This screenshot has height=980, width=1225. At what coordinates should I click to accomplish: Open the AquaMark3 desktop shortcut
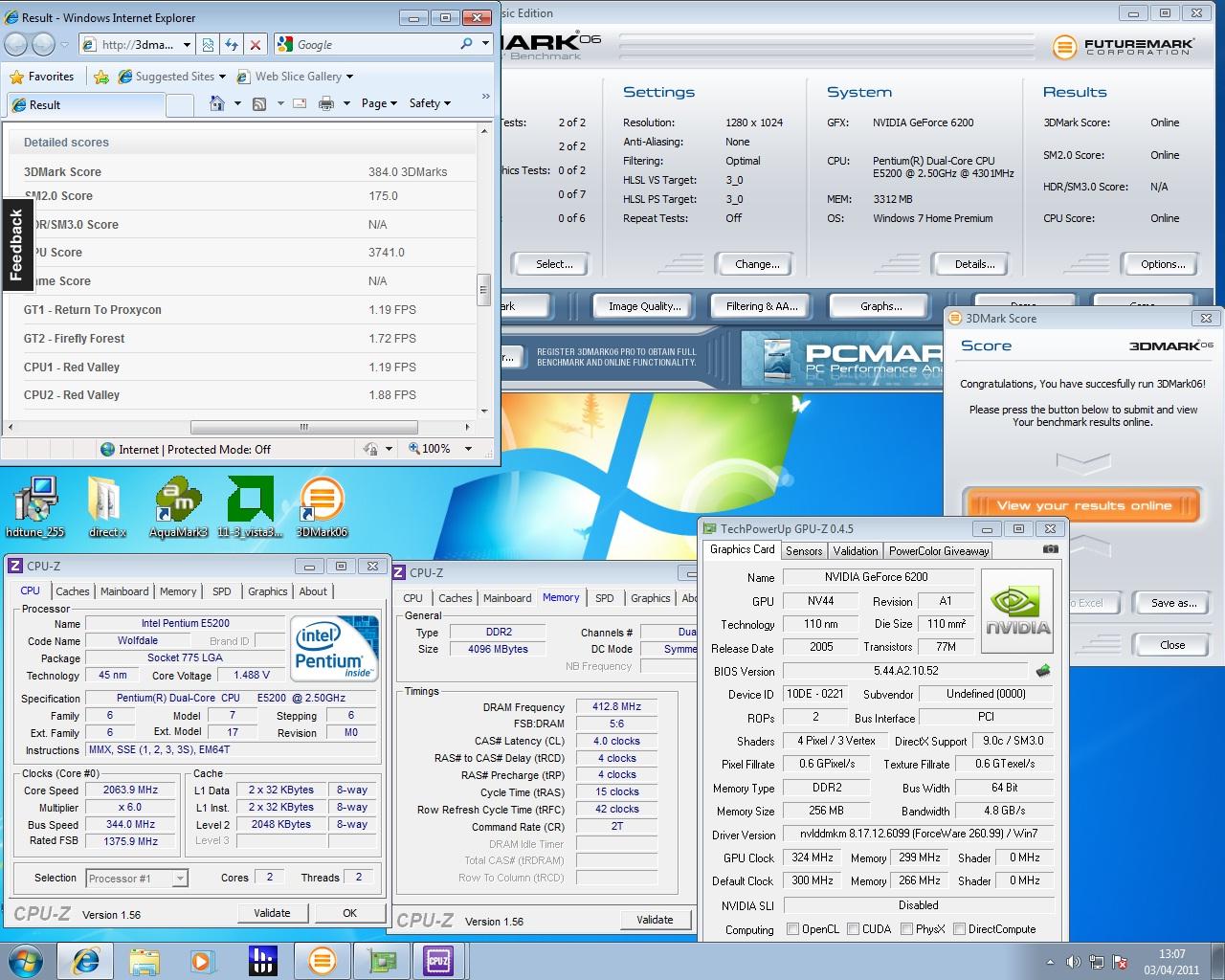(x=179, y=507)
